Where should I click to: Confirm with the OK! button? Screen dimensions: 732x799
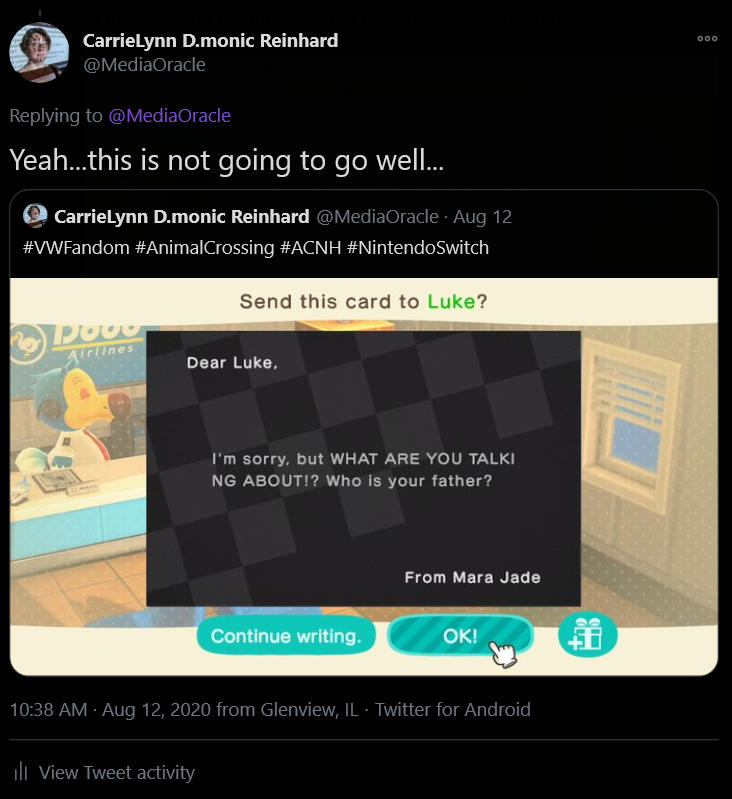pyautogui.click(x=460, y=635)
